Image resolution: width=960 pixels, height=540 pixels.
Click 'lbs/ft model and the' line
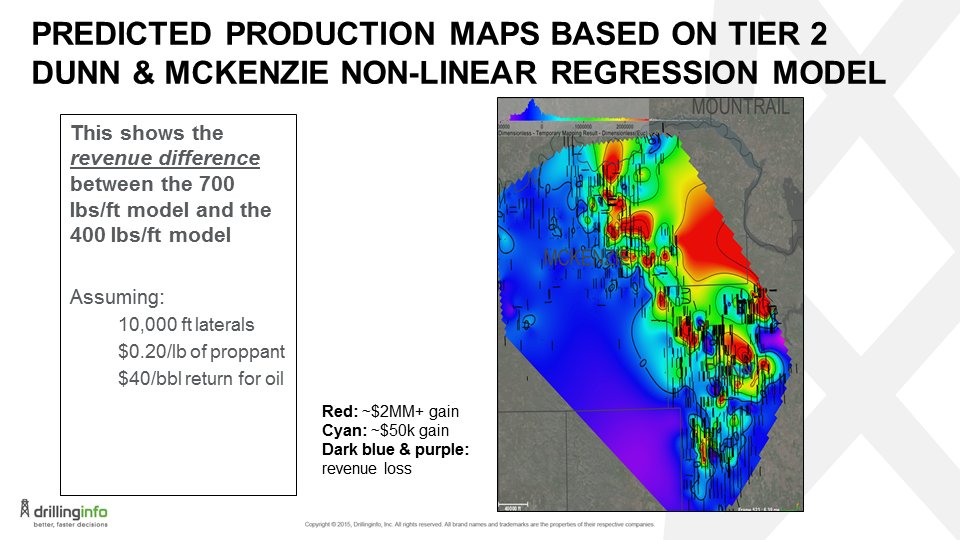pos(171,210)
